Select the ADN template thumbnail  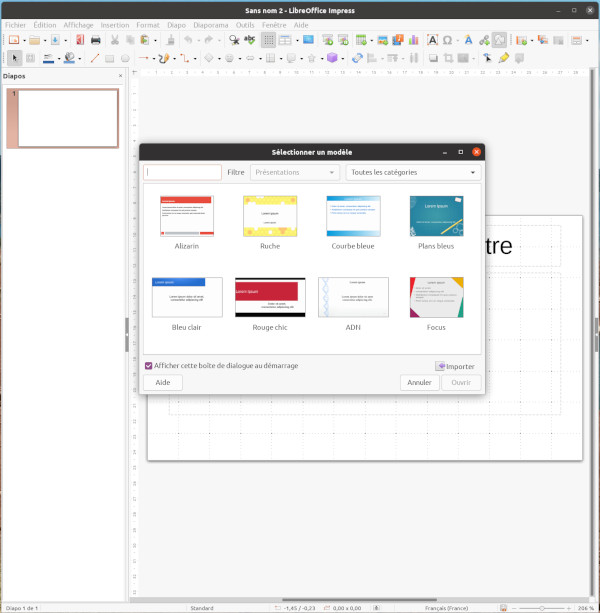click(353, 298)
